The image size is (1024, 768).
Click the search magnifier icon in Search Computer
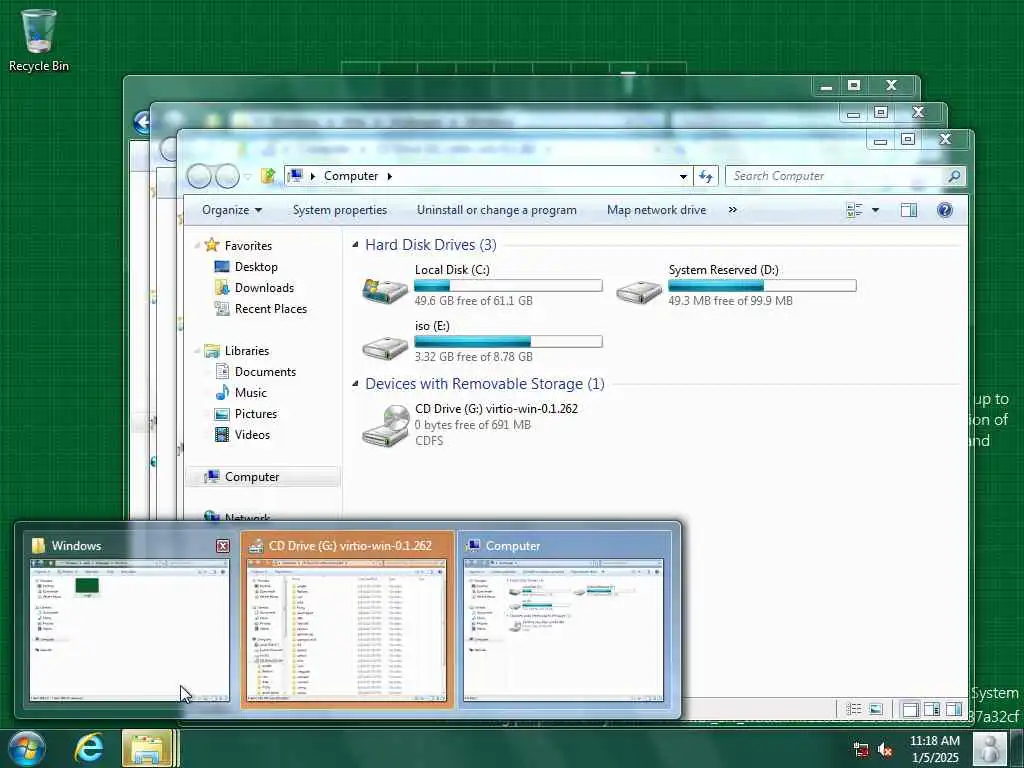(954, 176)
